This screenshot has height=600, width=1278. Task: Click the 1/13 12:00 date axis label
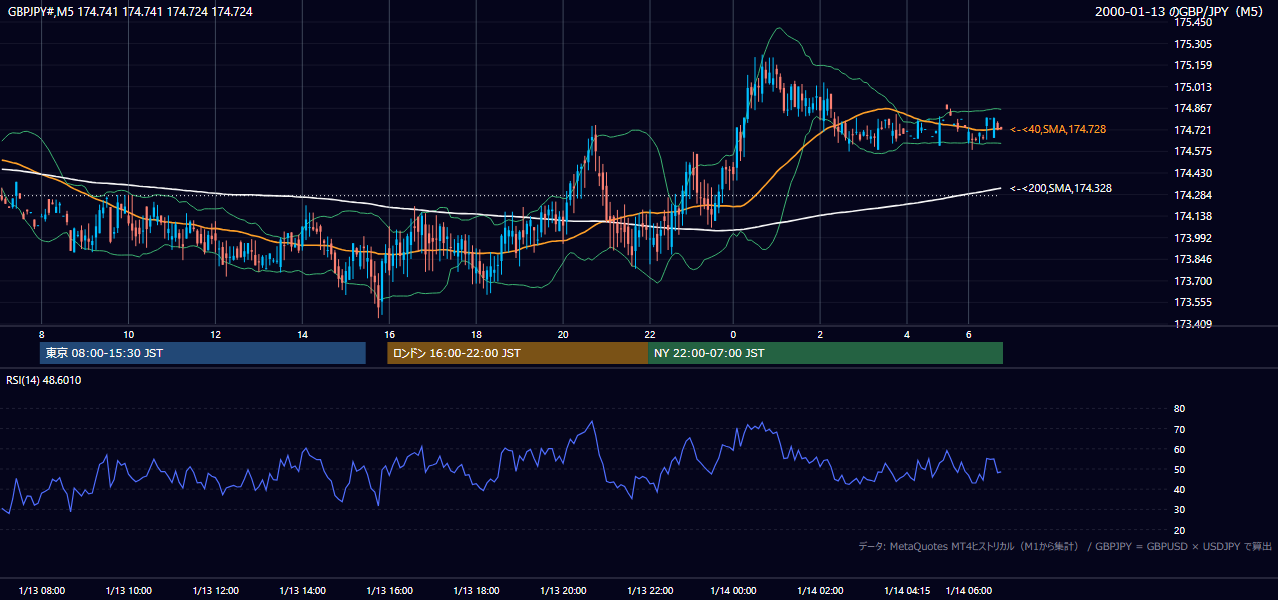(x=215, y=591)
